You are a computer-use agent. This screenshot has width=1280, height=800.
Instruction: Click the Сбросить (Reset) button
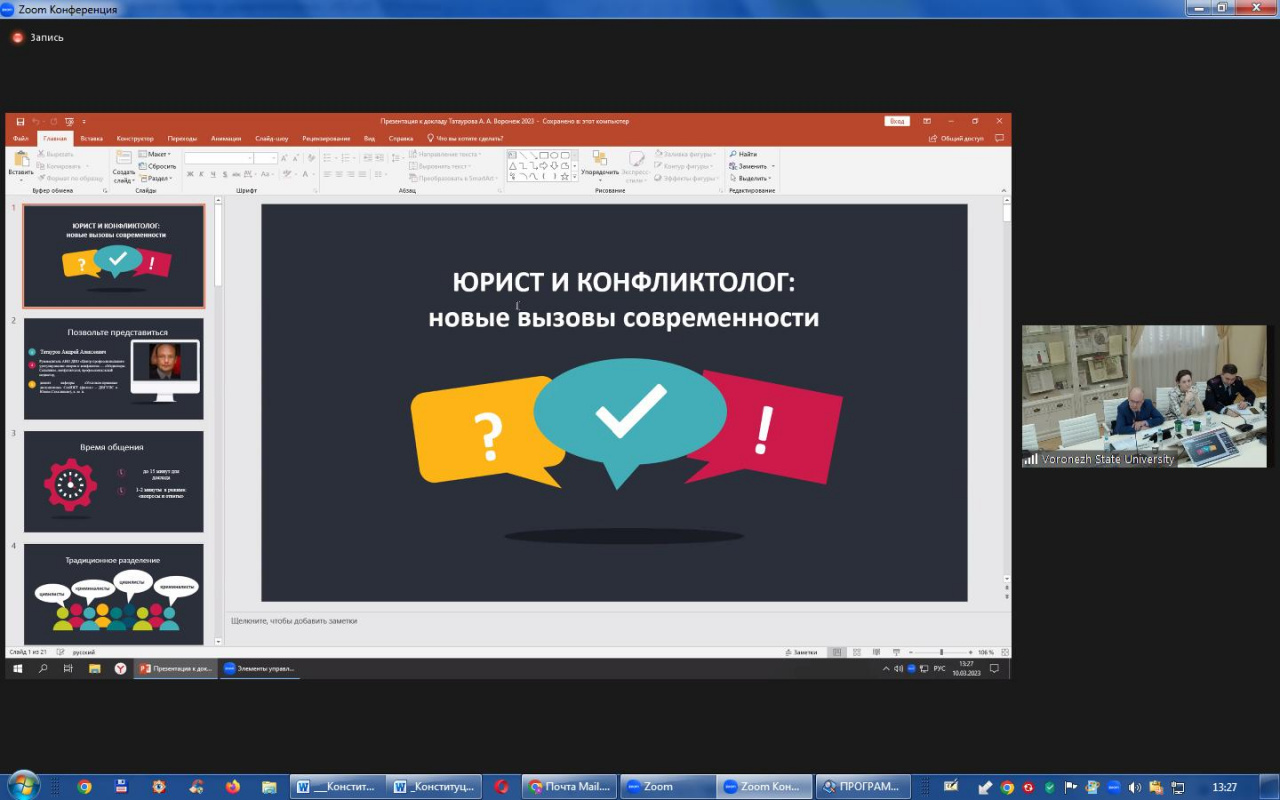(x=161, y=166)
